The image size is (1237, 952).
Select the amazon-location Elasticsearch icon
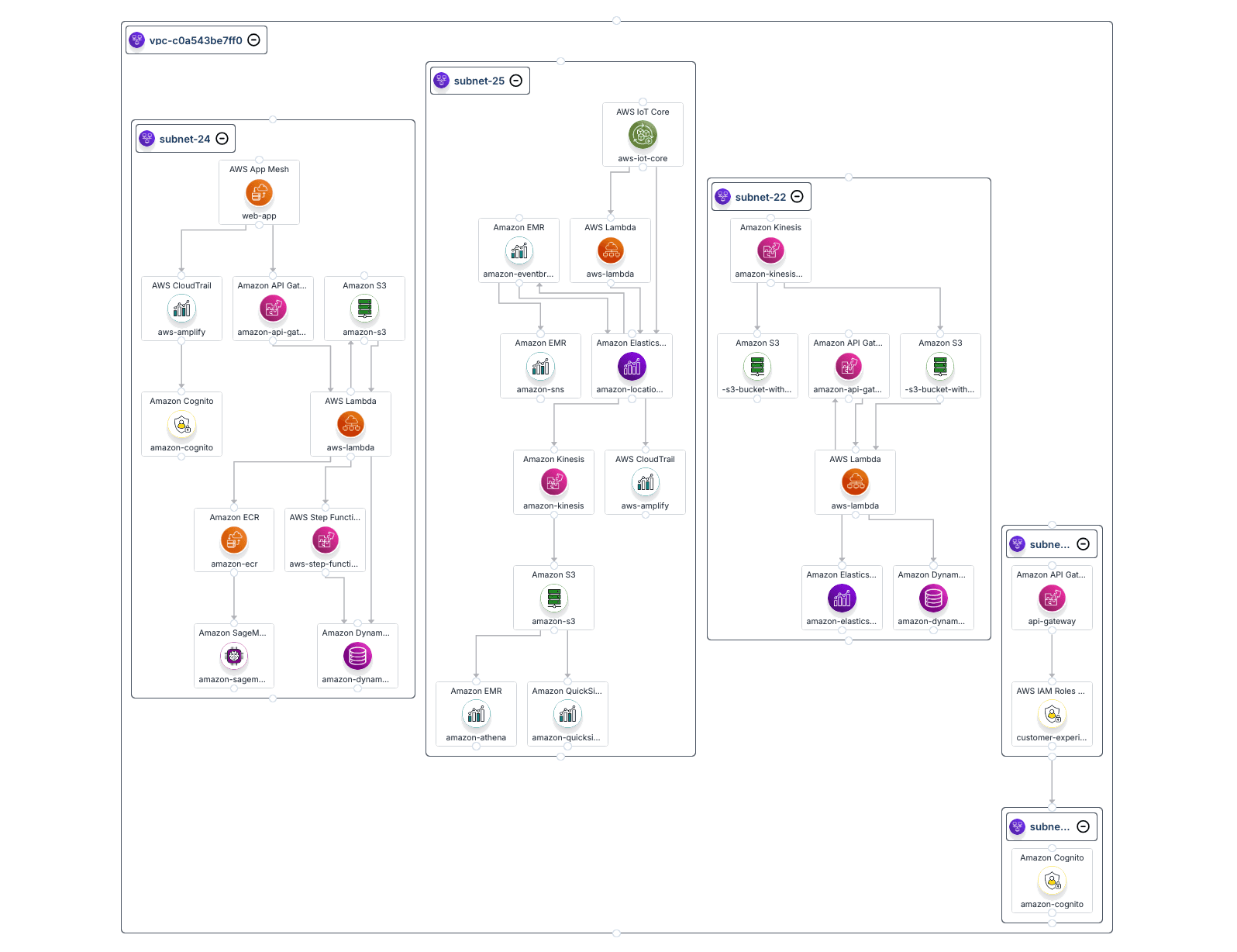click(x=632, y=366)
